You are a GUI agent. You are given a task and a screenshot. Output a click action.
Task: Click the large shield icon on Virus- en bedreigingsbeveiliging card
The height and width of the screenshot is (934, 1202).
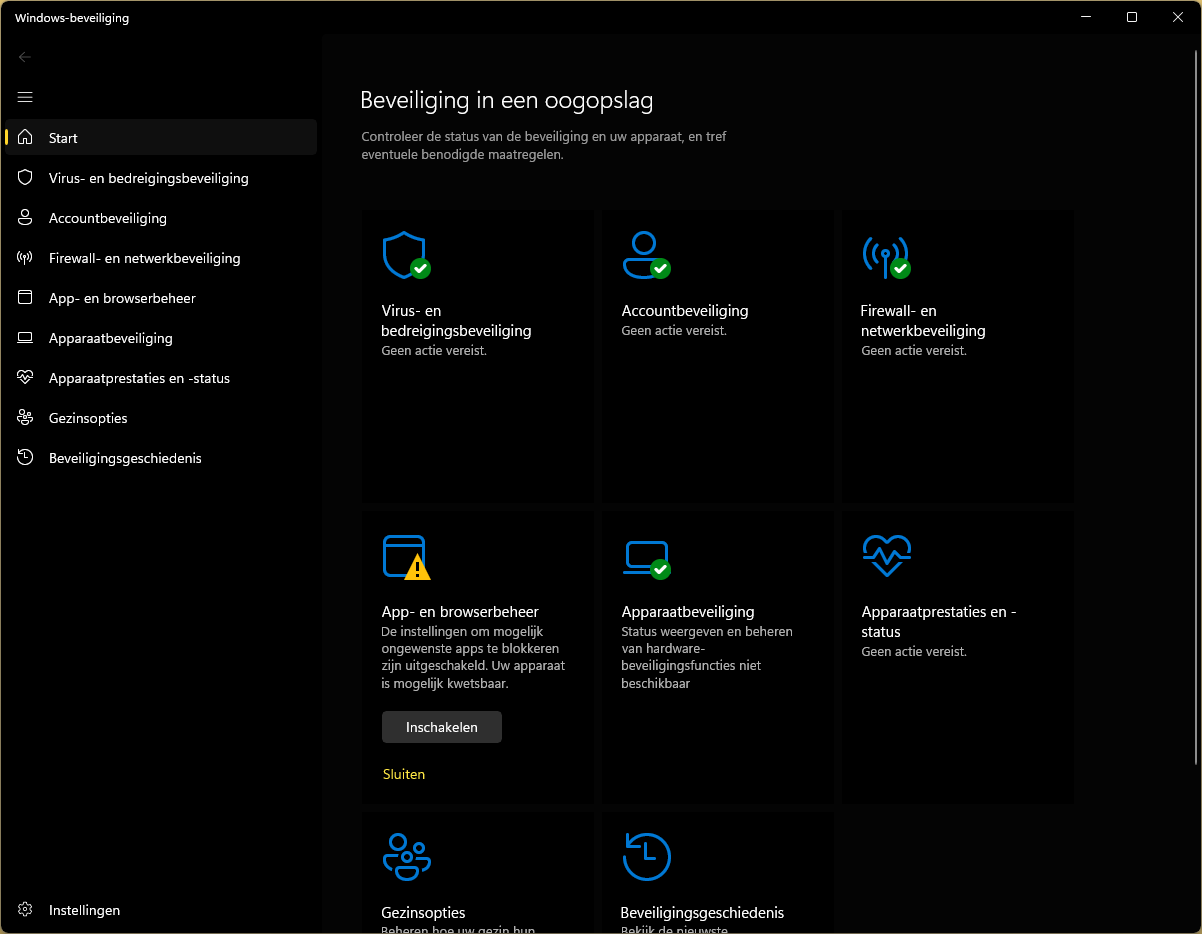click(406, 255)
